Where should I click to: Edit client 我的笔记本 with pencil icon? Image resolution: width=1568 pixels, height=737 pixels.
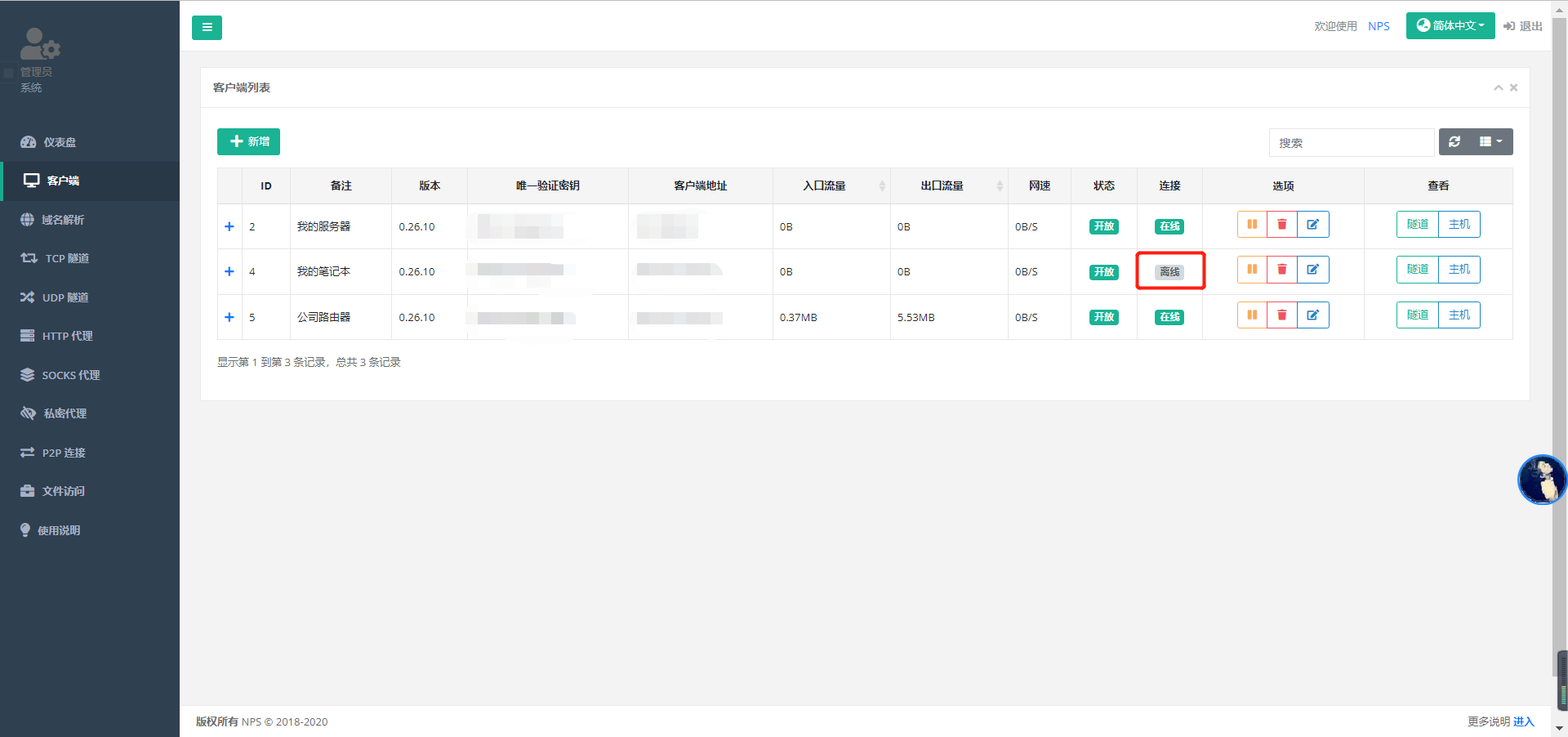1312,270
